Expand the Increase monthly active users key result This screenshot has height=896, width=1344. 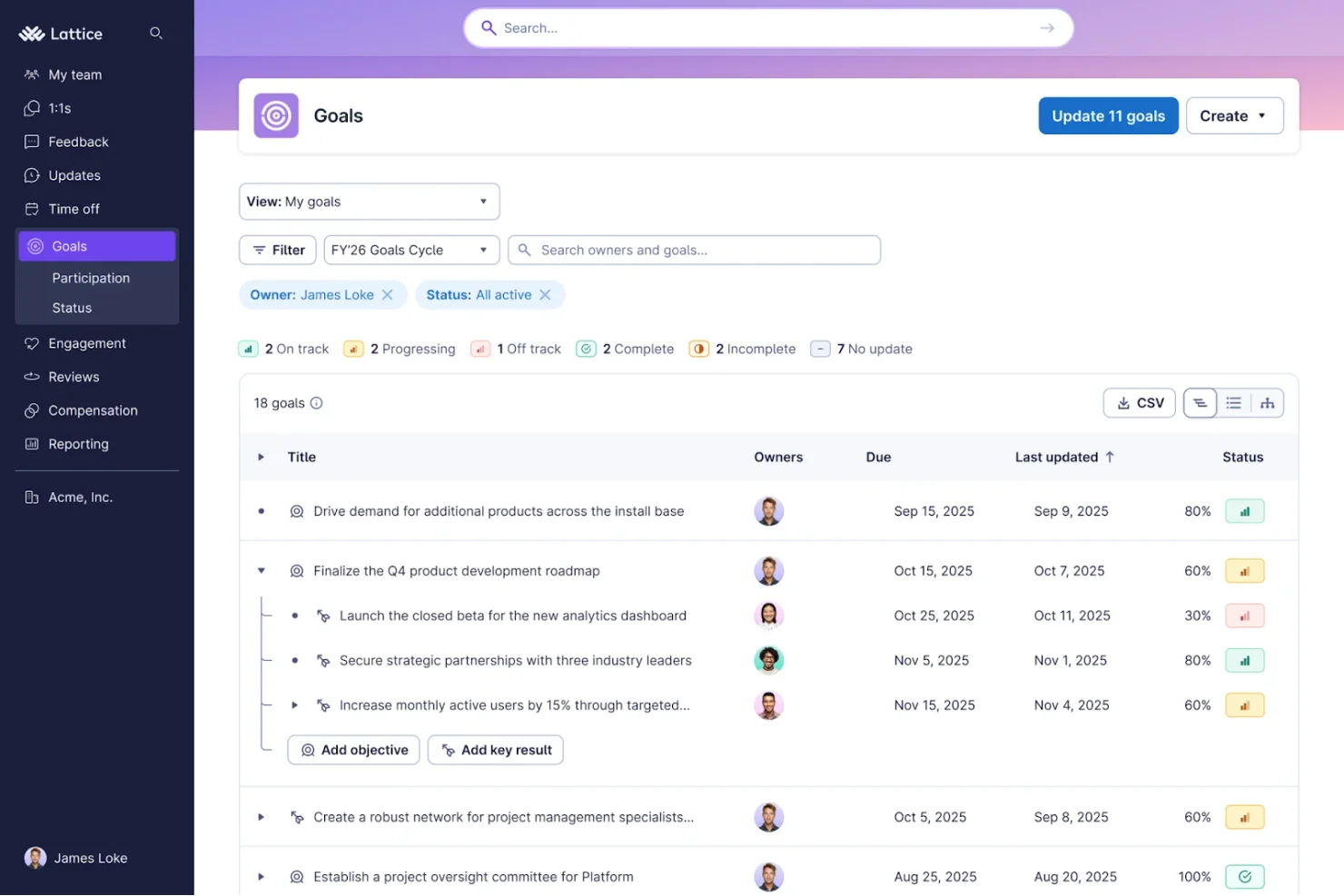pyautogui.click(x=294, y=705)
